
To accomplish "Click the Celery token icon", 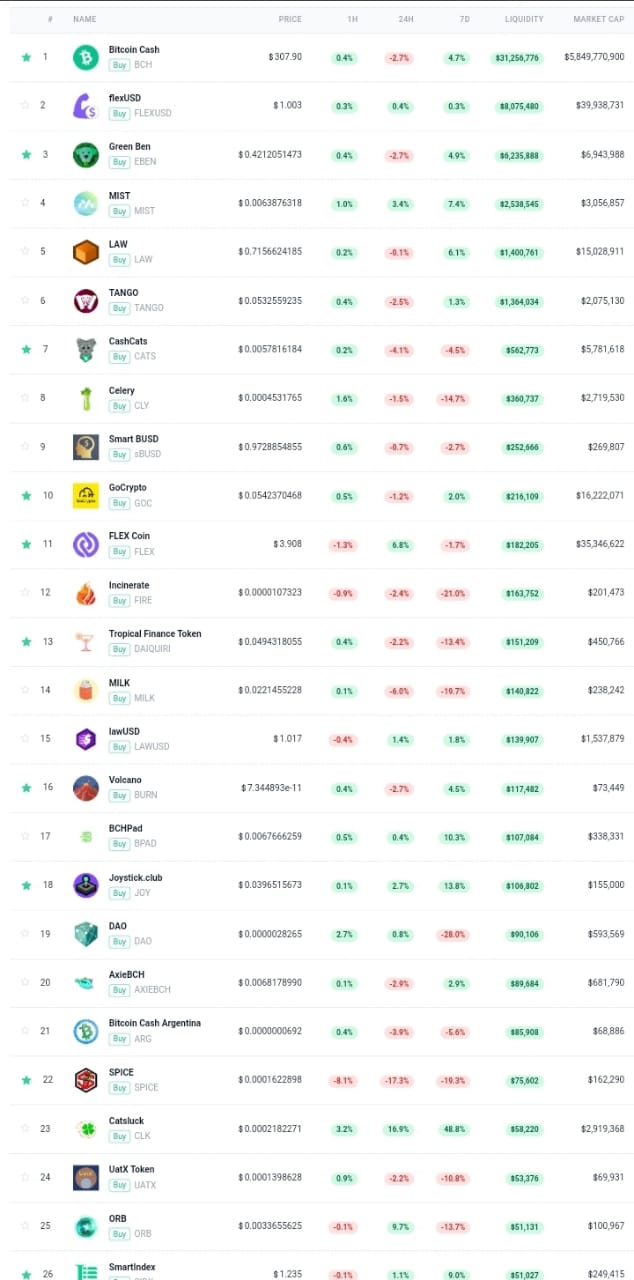I will pyautogui.click(x=86, y=398).
